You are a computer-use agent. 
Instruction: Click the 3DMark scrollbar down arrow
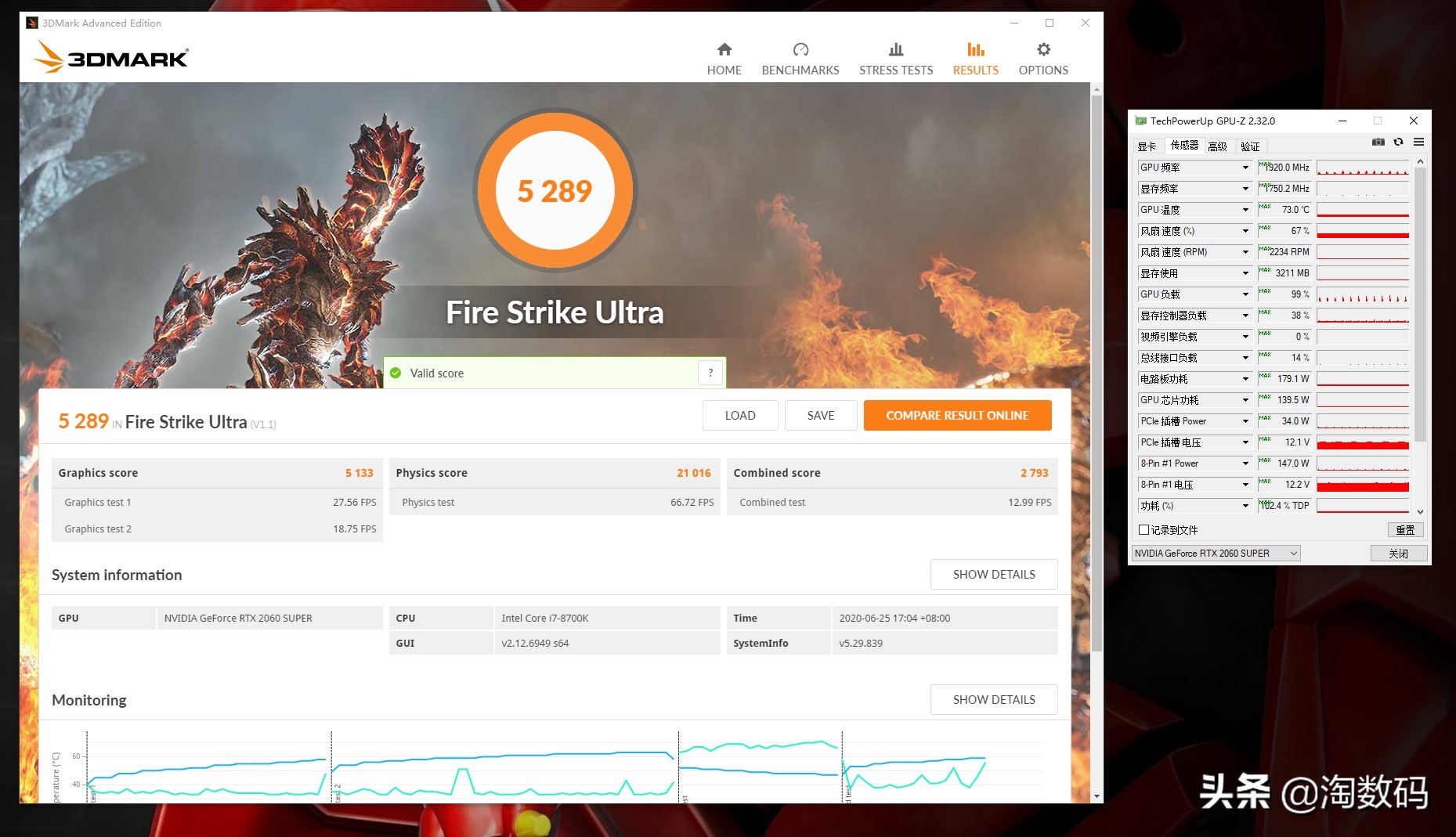(1097, 796)
